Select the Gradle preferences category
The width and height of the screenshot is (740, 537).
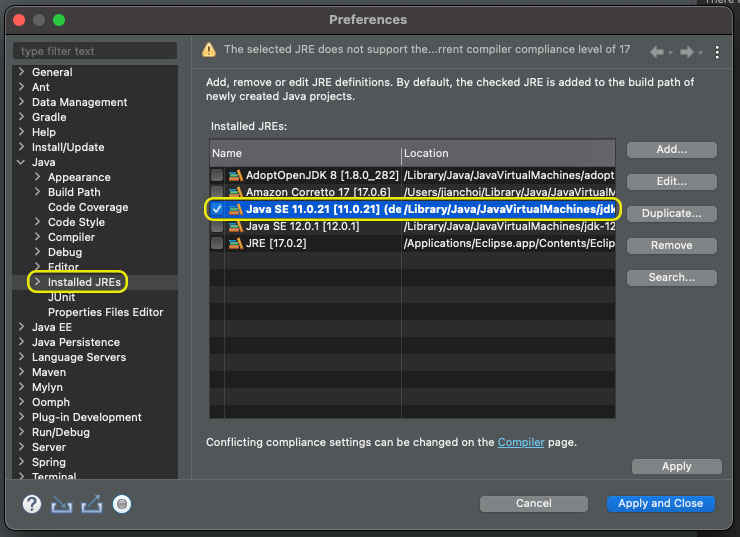(x=49, y=117)
